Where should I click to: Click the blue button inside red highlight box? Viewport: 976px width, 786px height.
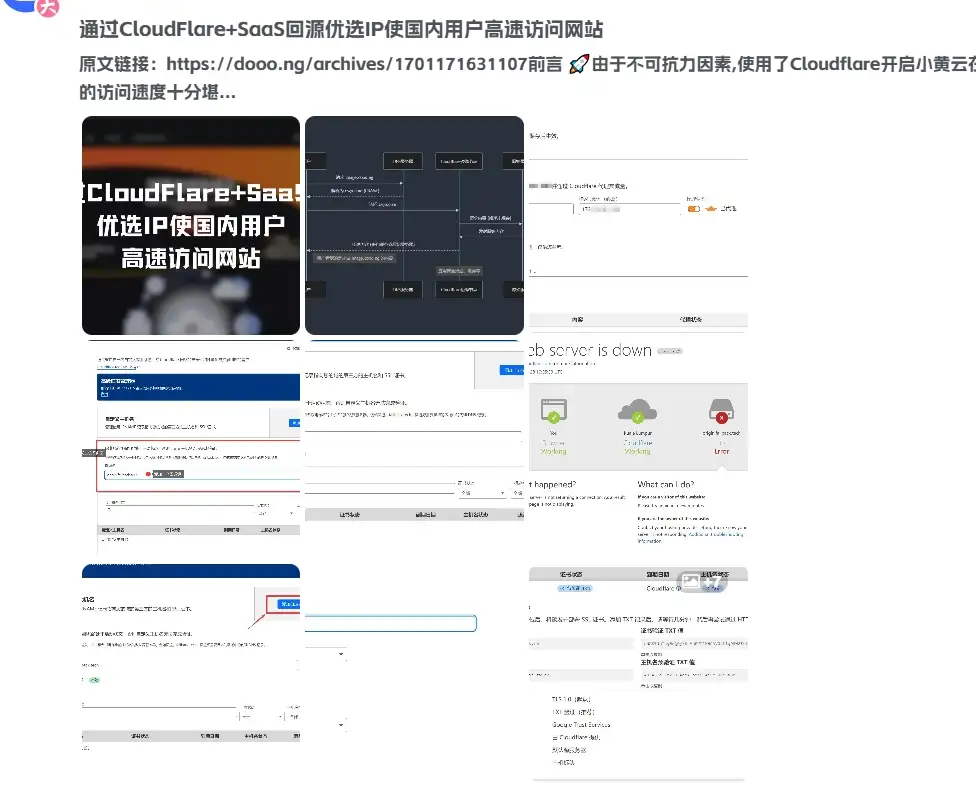pyautogui.click(x=289, y=605)
